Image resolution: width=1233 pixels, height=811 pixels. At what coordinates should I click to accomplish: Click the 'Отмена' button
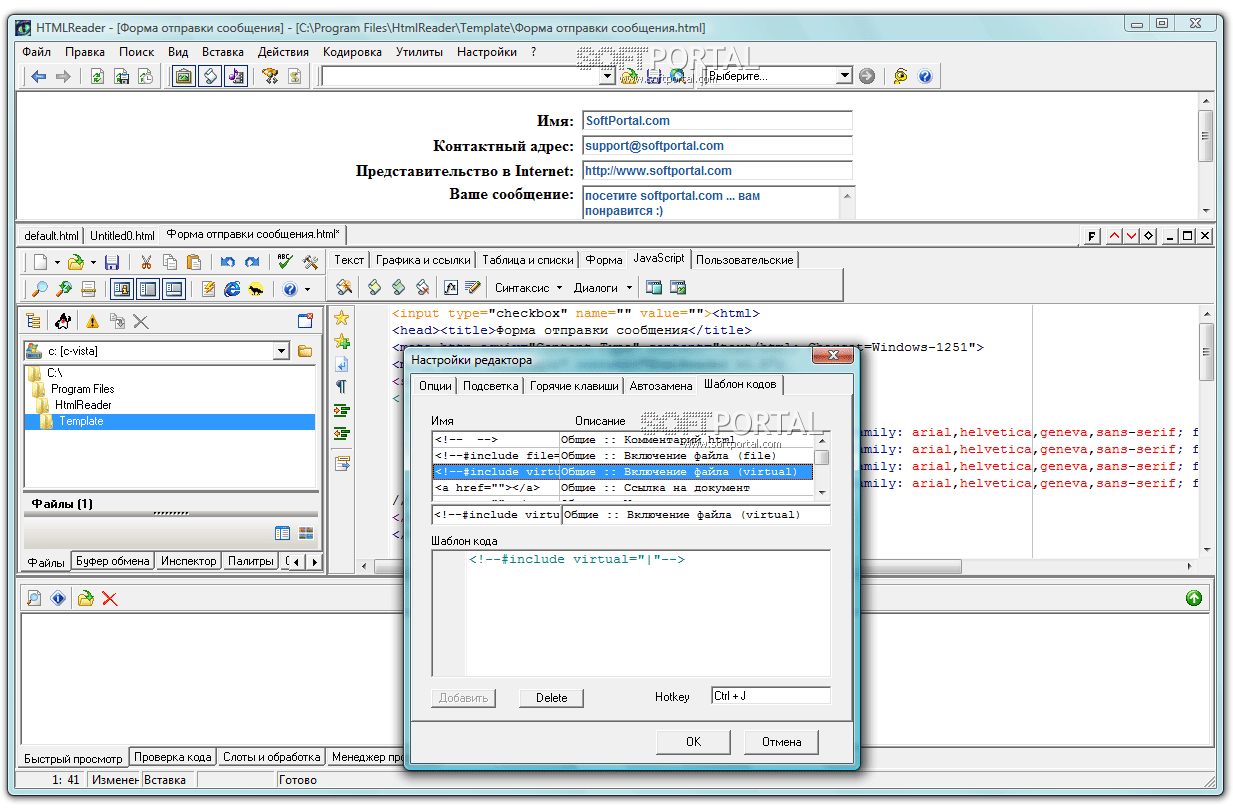tap(781, 742)
